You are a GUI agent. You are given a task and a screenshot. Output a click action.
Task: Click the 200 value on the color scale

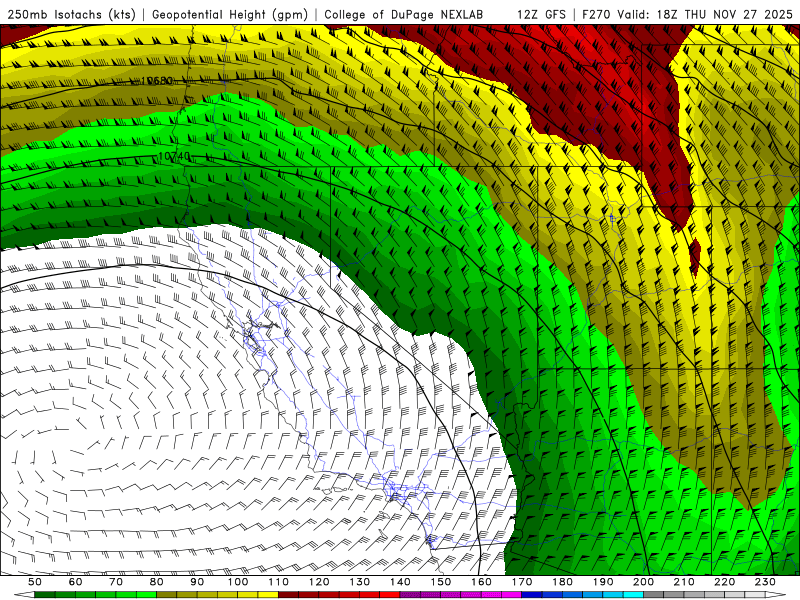644,582
